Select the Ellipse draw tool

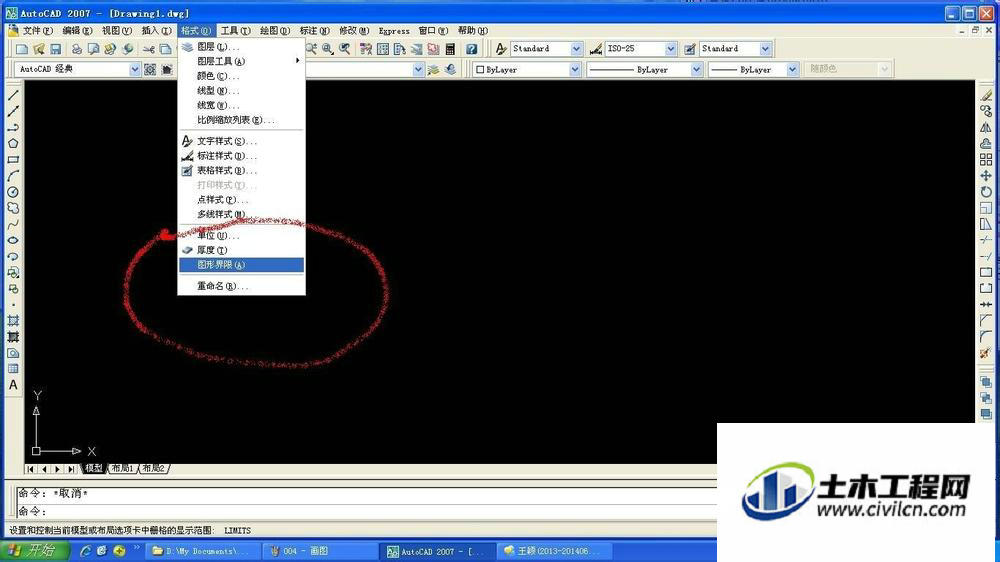coord(13,240)
